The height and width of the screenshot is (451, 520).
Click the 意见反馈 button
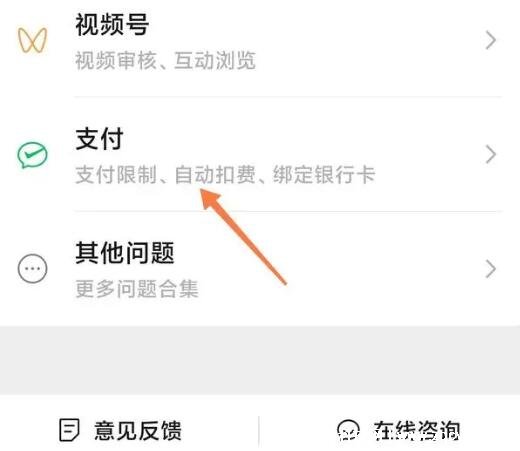[121, 431]
